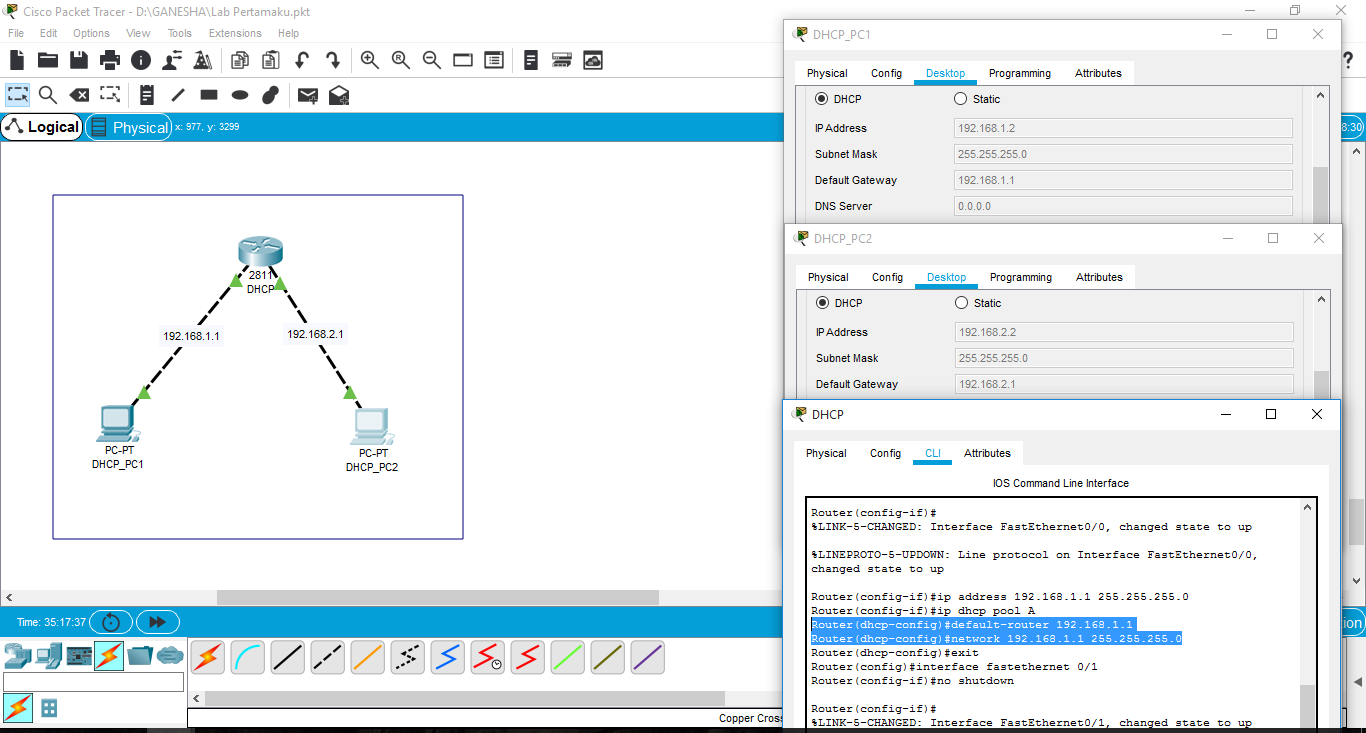
Task: Open the Extensions menu
Action: coord(235,33)
